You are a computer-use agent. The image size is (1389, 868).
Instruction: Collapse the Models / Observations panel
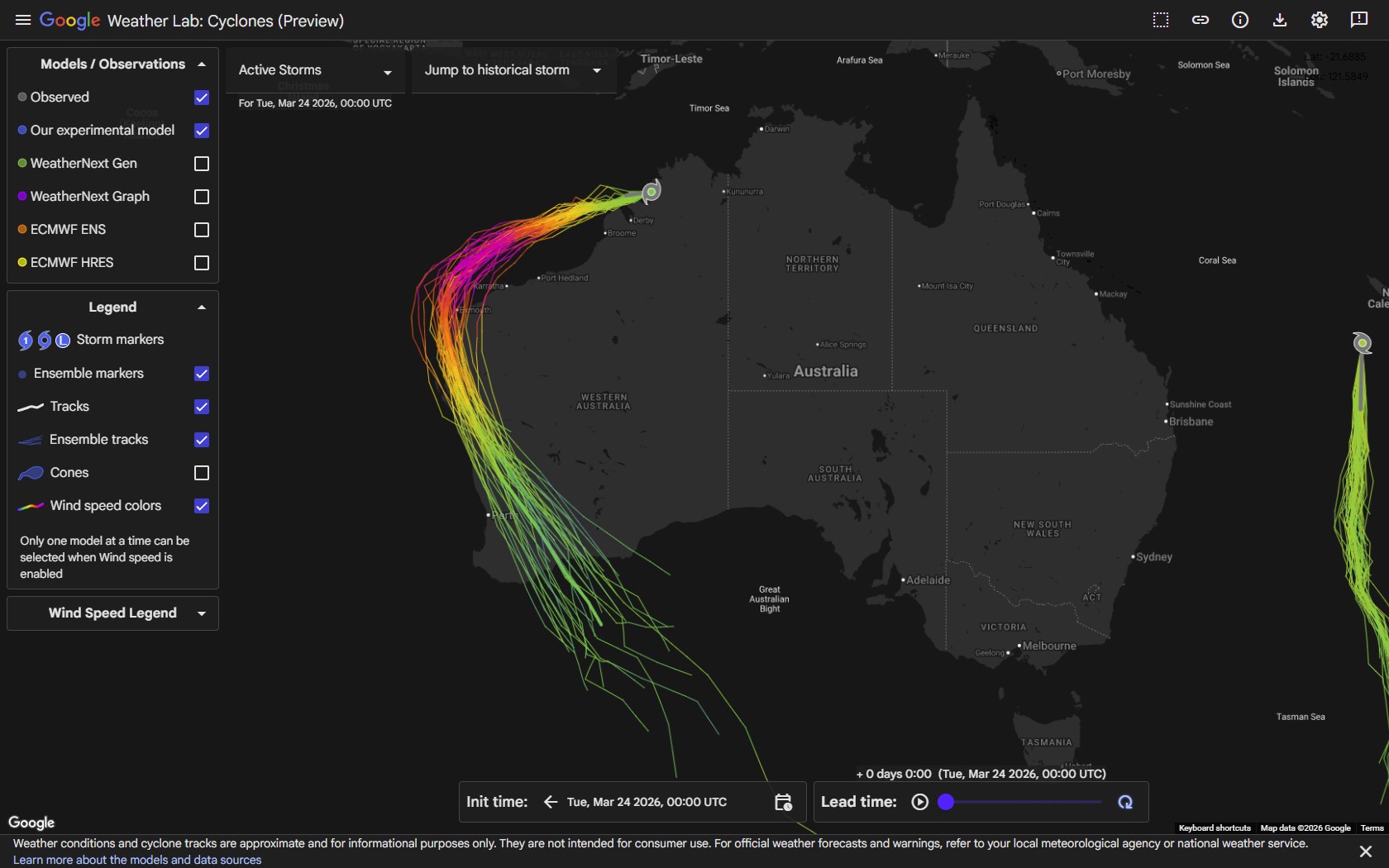pyautogui.click(x=202, y=64)
